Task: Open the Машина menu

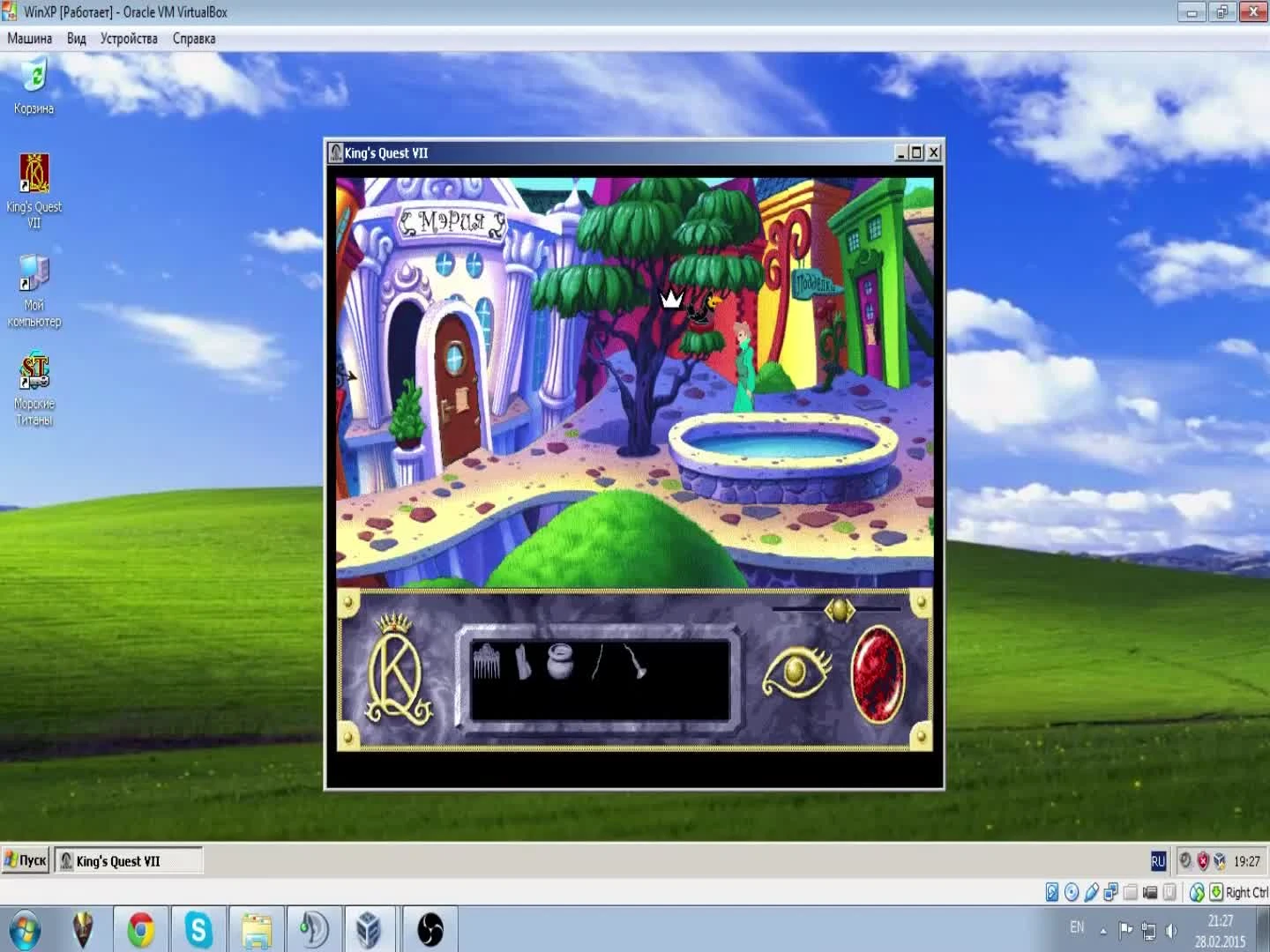Action: click(30, 39)
